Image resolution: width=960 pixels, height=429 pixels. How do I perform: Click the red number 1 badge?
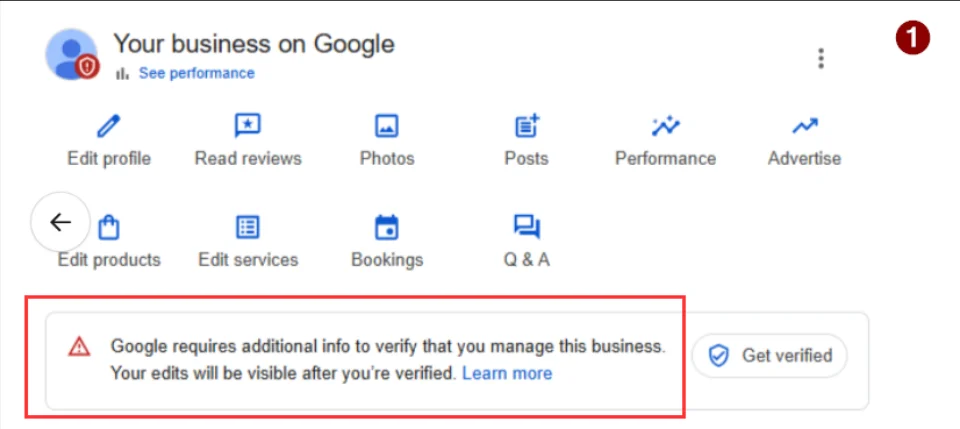coord(912,39)
